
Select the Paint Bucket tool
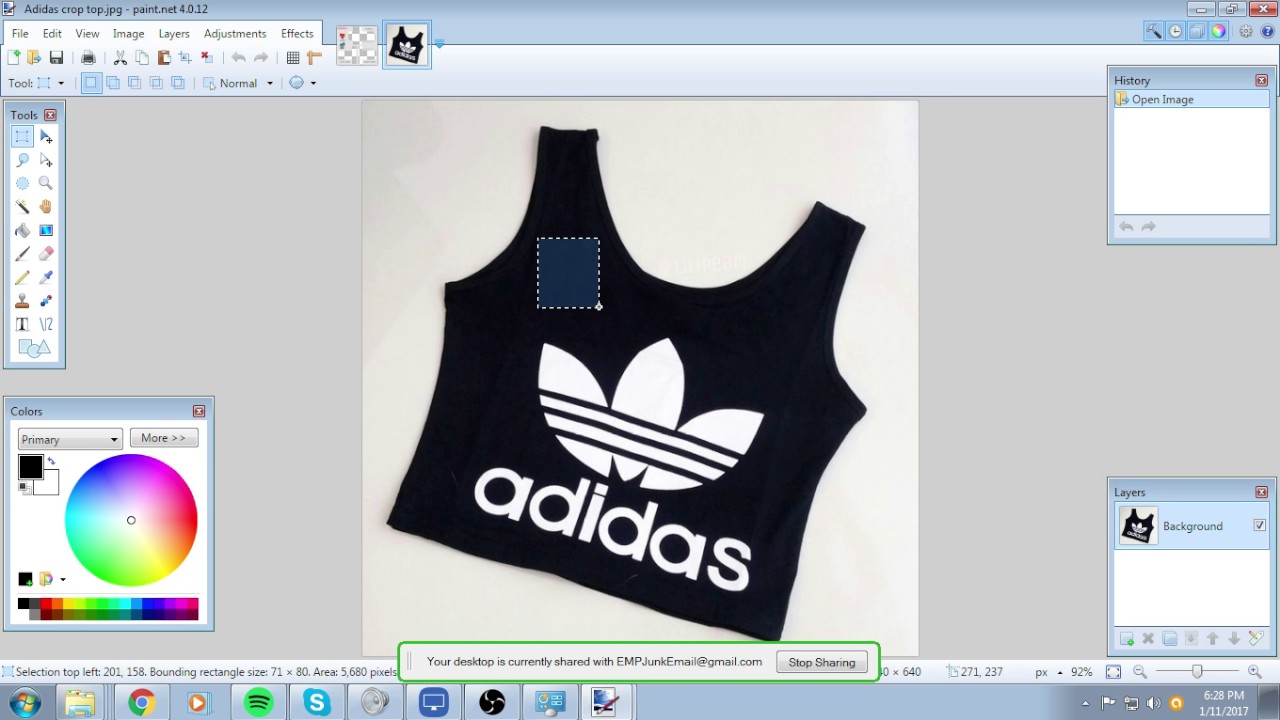point(22,230)
